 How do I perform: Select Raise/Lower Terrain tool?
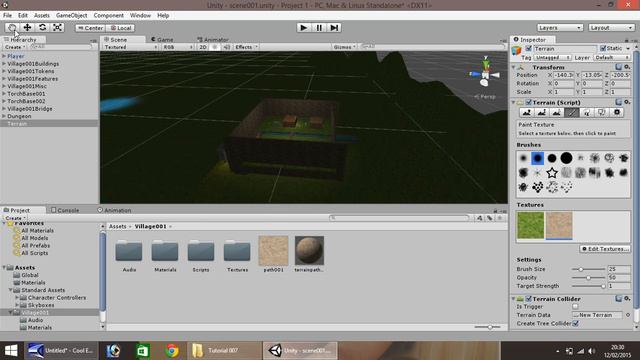(x=527, y=113)
